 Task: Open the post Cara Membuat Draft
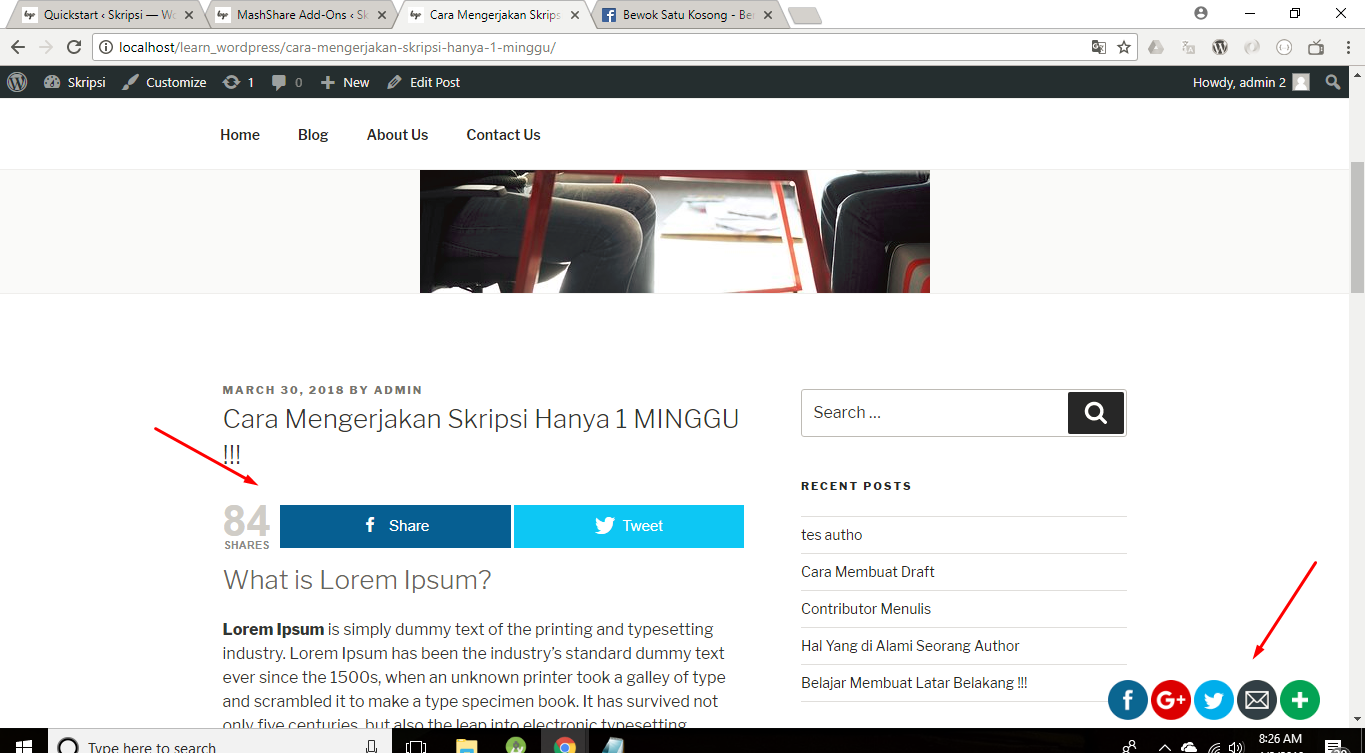pos(867,571)
